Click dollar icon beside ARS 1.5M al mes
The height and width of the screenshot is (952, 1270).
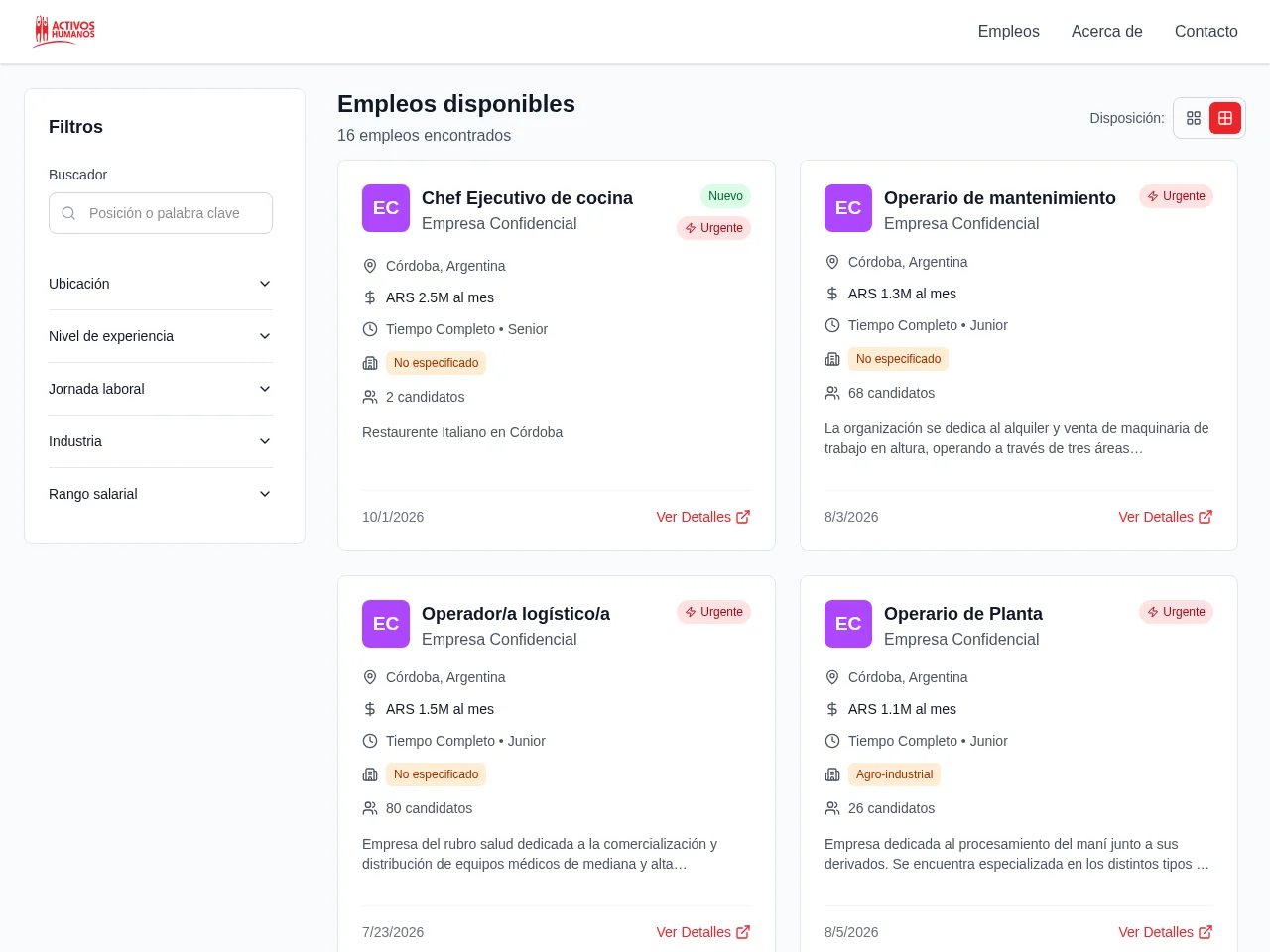[370, 709]
